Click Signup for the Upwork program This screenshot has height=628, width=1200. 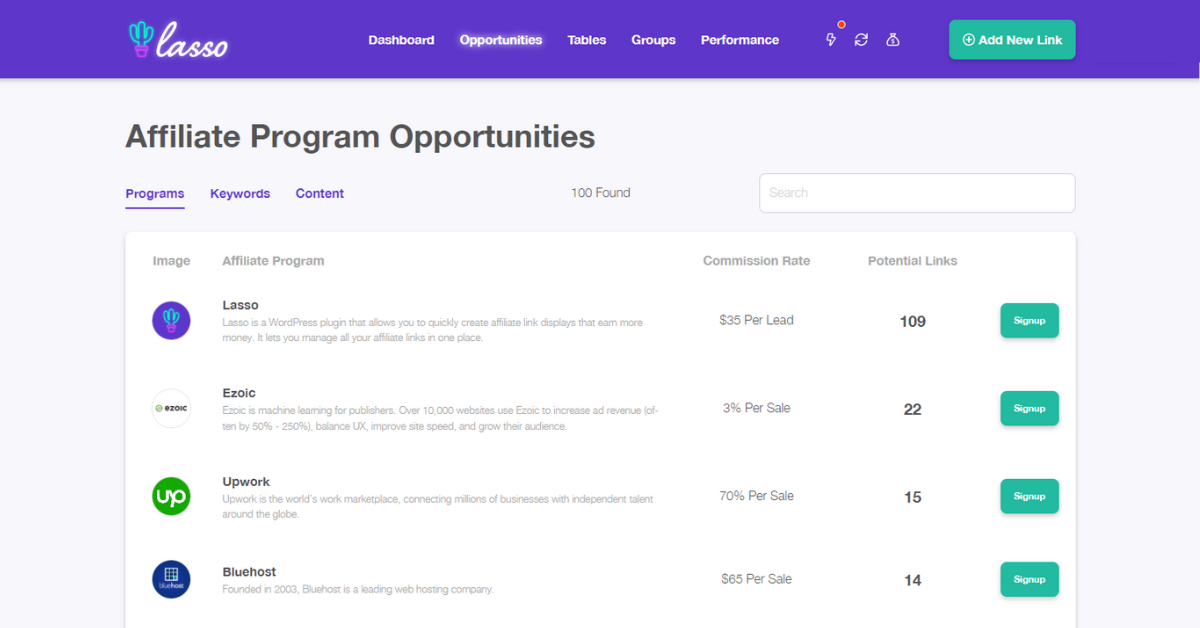[x=1029, y=496]
